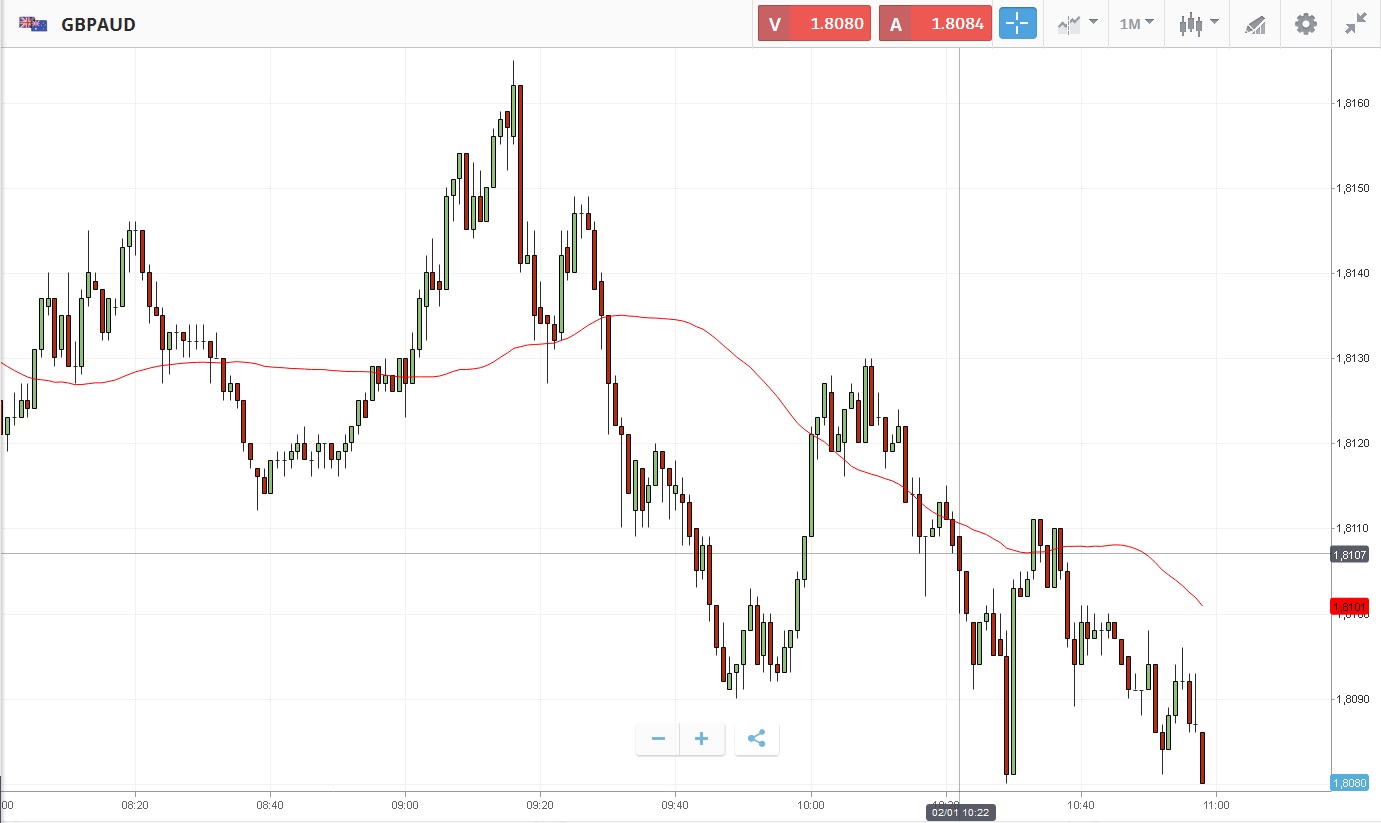This screenshot has height=823, width=1381.
Task: Collapse chart with the shrink arrows icon
Action: point(1355,24)
